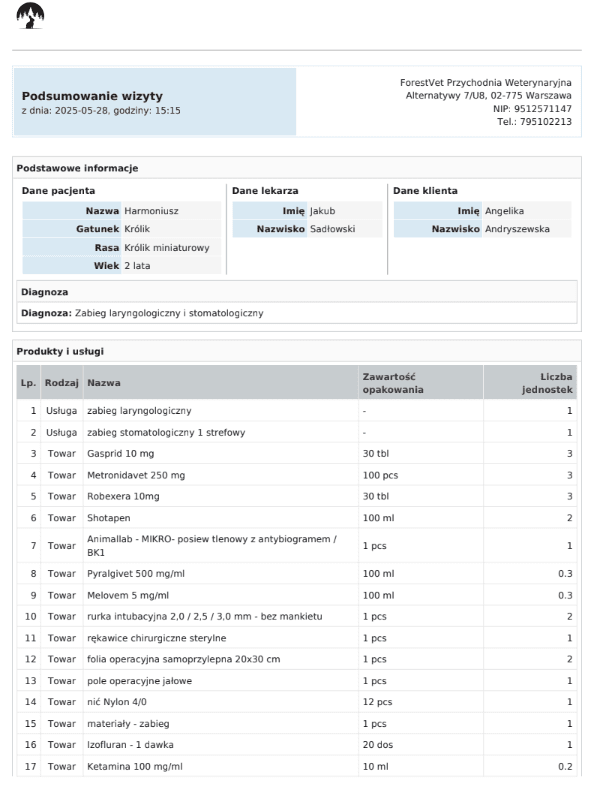
Task: Click the address 'Alternatywy 7/U8, 02-775 Warszawa'
Action: [488, 95]
